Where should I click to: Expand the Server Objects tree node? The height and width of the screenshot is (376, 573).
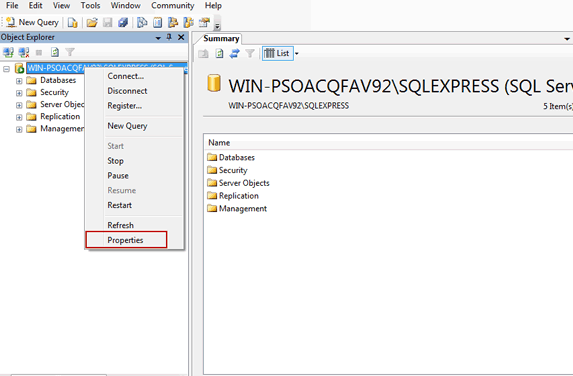pos(19,105)
